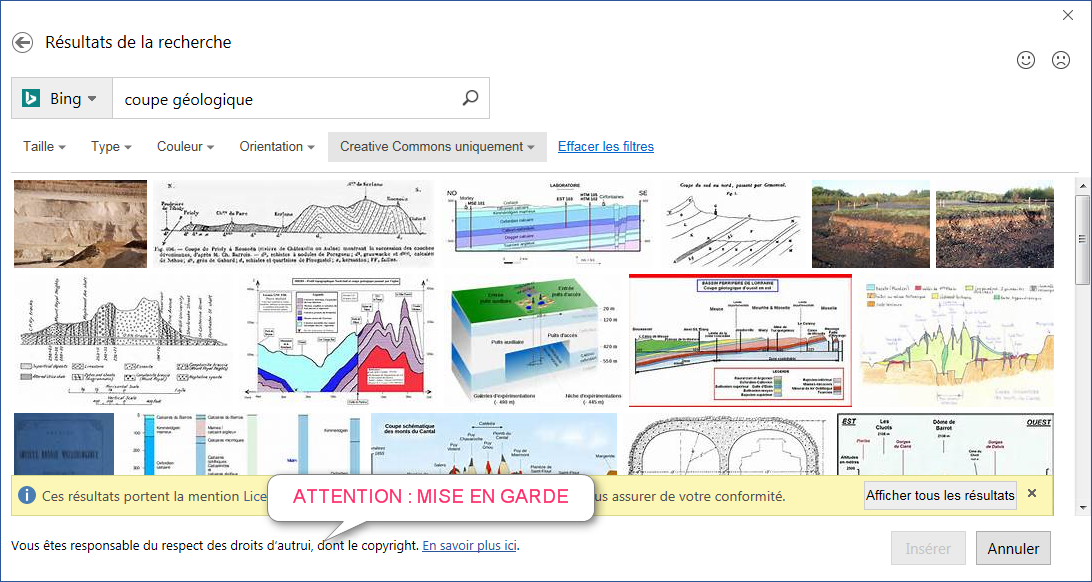Select the sandy quarry photo thumbnail
The height and width of the screenshot is (582, 1092).
[x=80, y=223]
